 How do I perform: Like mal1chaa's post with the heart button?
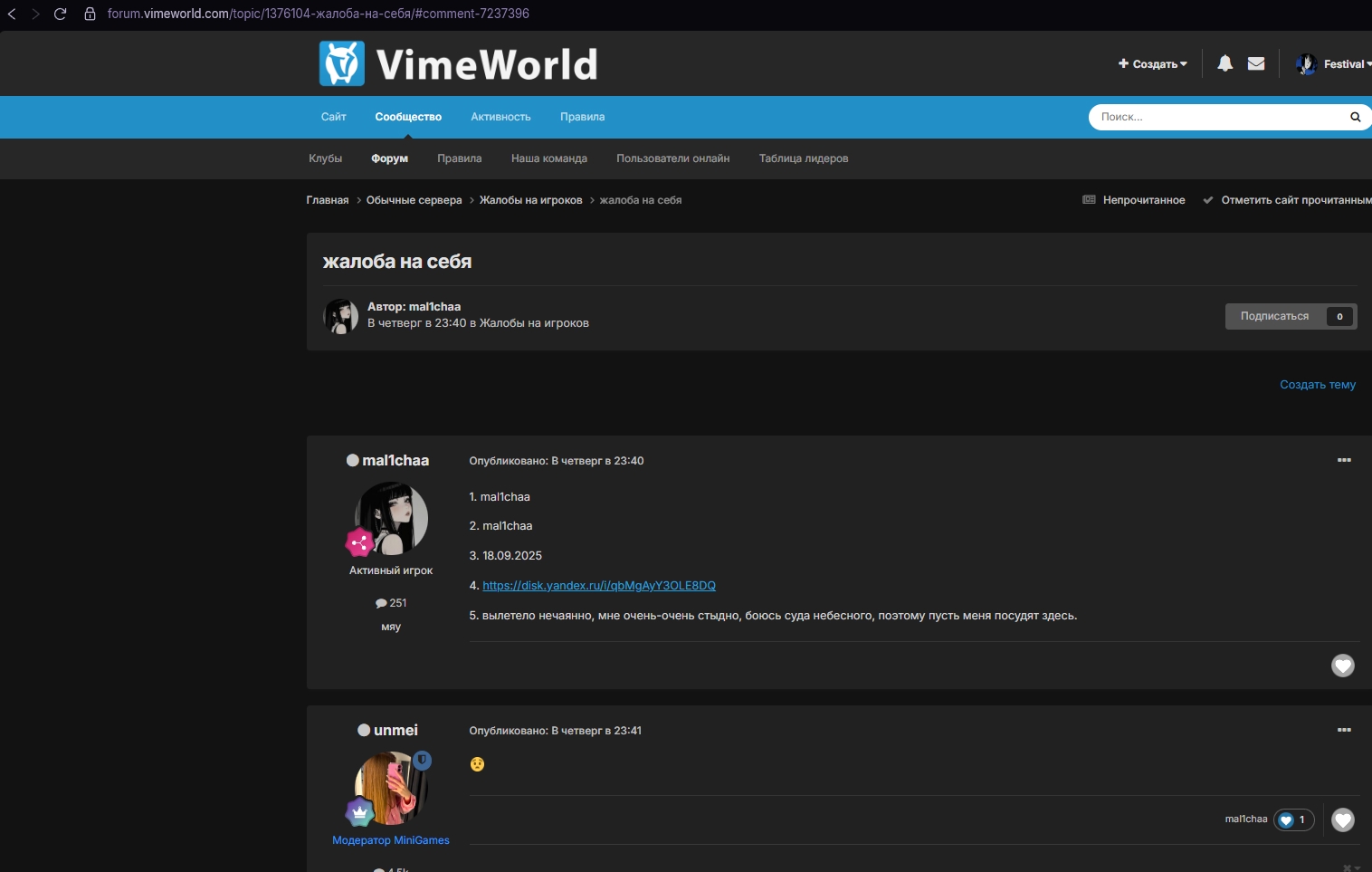point(1342,666)
